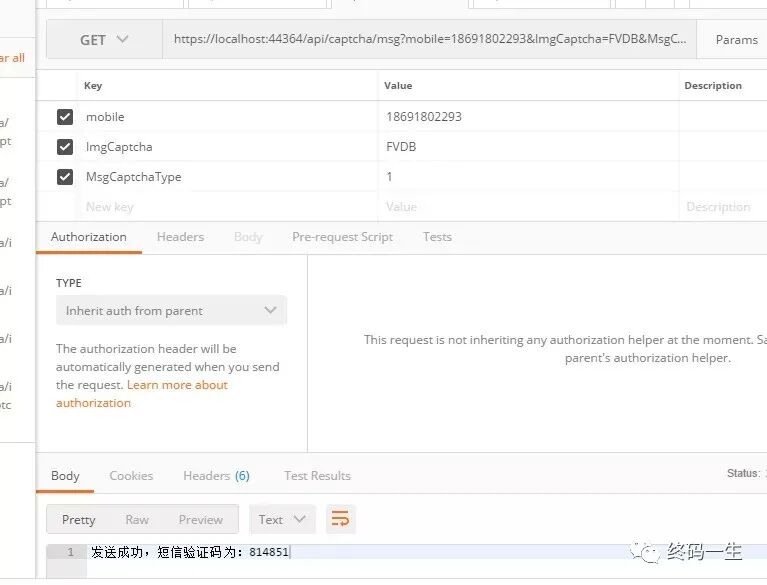Image resolution: width=767 pixels, height=585 pixels.
Task: Select the response Headers (6) tab
Action: 216,475
